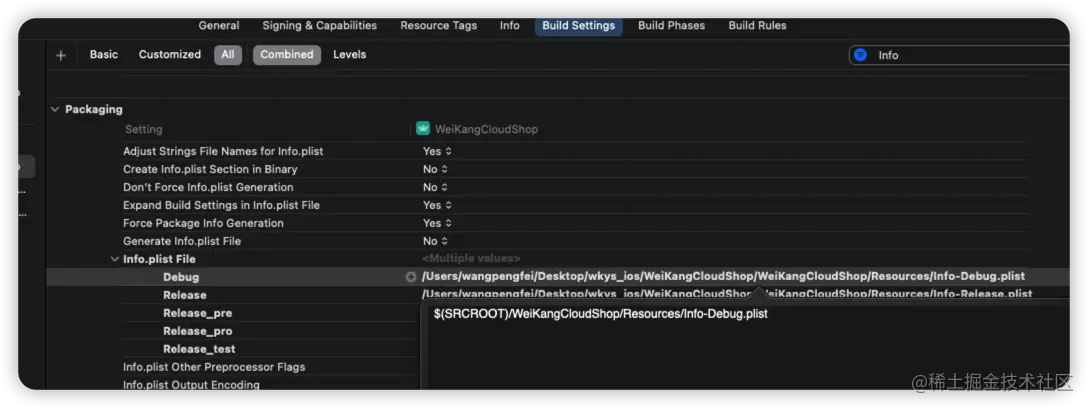The width and height of the screenshot is (1088, 408).
Task: Show Customized build settings
Action: (170, 55)
